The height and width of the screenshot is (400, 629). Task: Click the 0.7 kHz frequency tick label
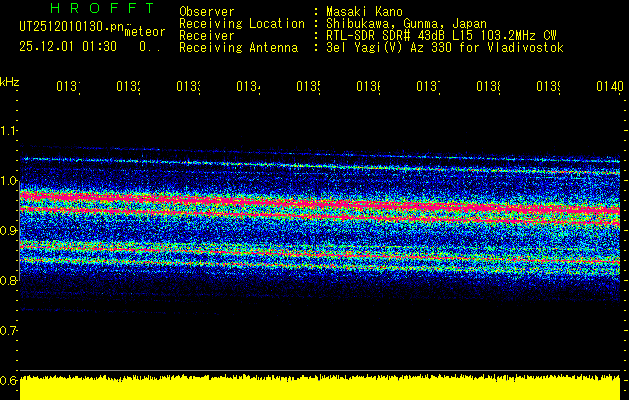point(9,330)
